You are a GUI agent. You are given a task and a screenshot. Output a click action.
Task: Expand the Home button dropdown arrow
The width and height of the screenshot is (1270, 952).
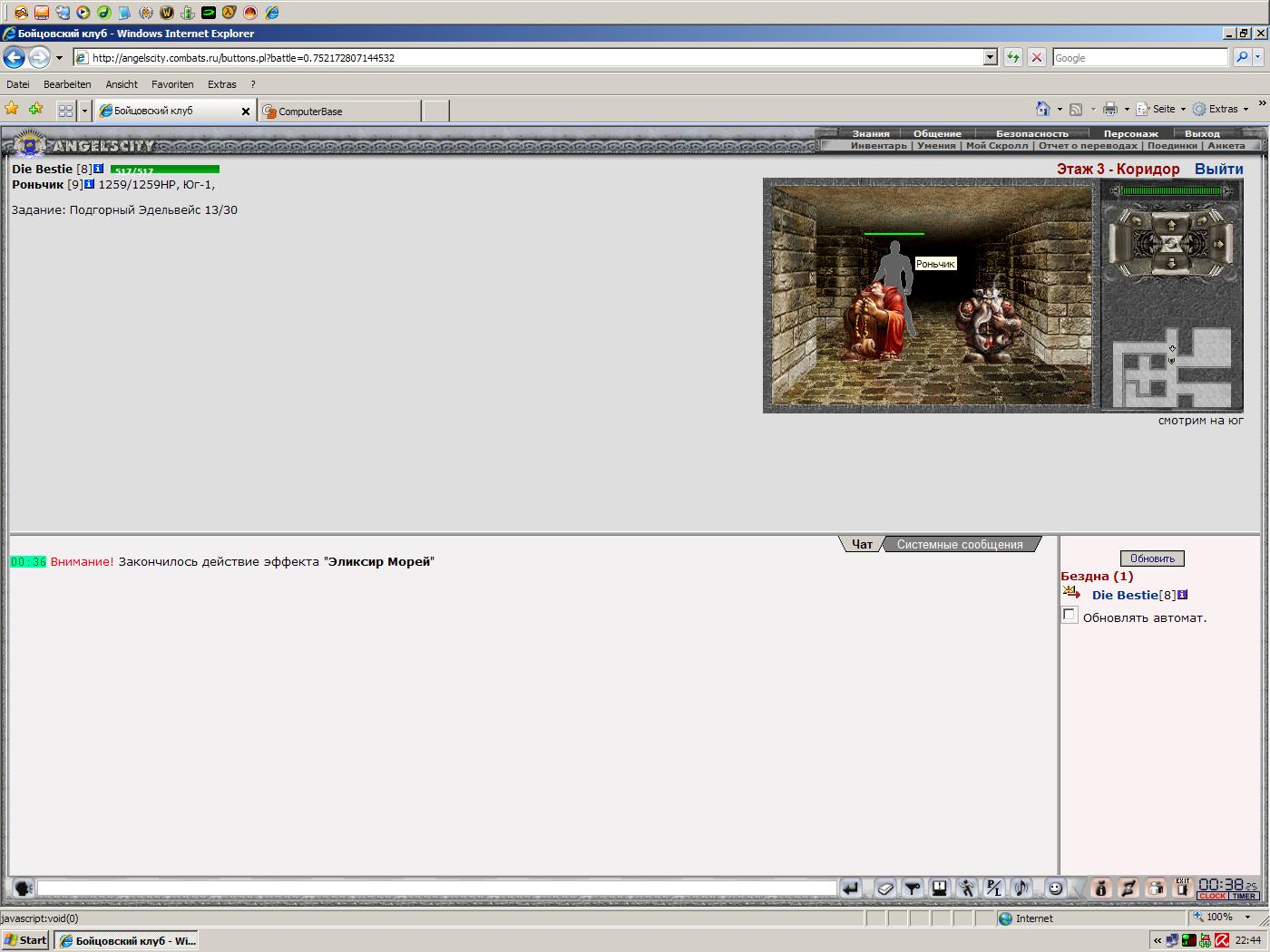[x=1060, y=109]
